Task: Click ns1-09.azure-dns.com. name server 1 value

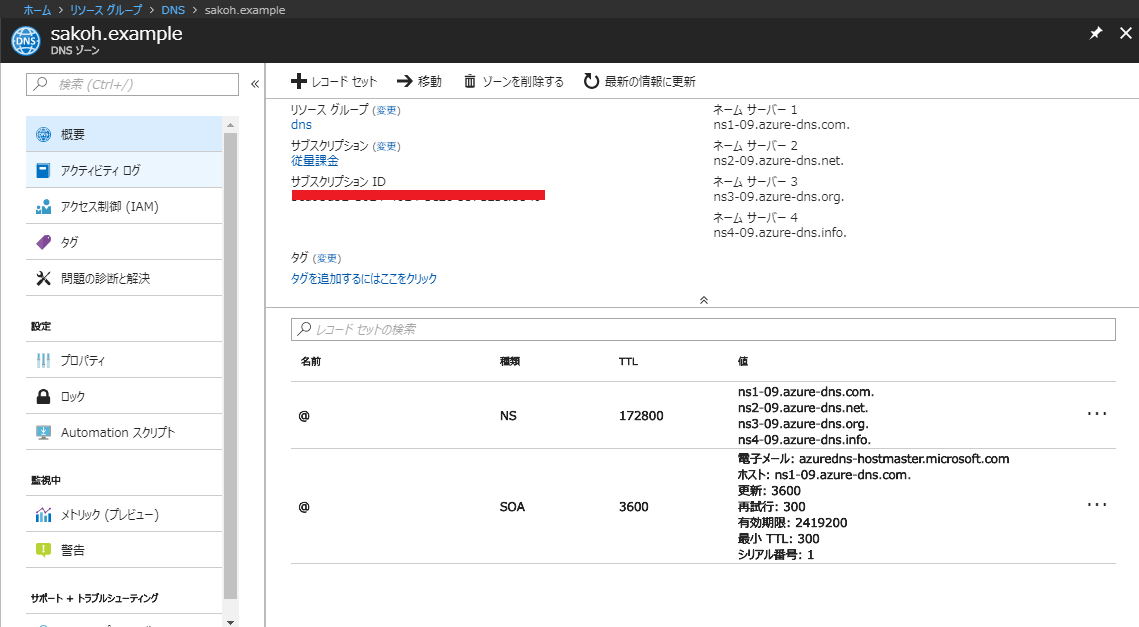Action: coord(781,125)
